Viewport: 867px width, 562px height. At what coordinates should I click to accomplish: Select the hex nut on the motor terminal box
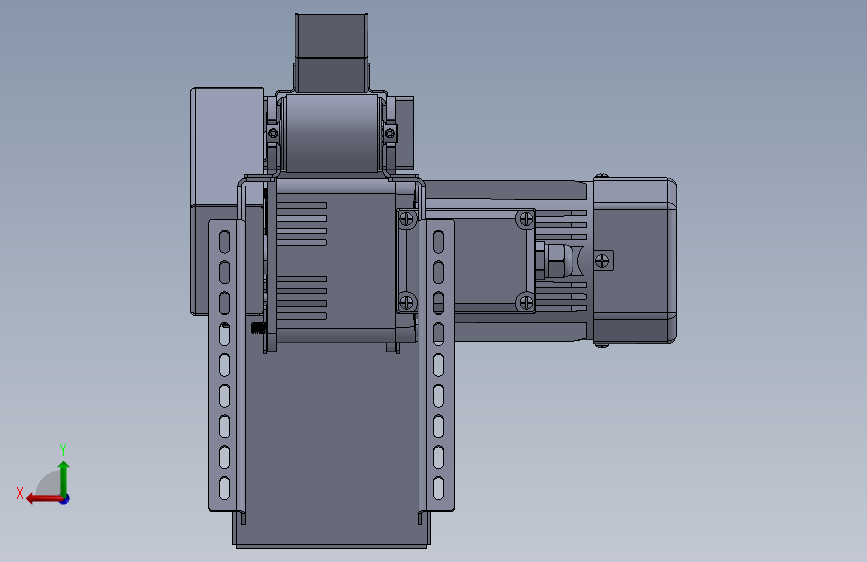click(555, 261)
